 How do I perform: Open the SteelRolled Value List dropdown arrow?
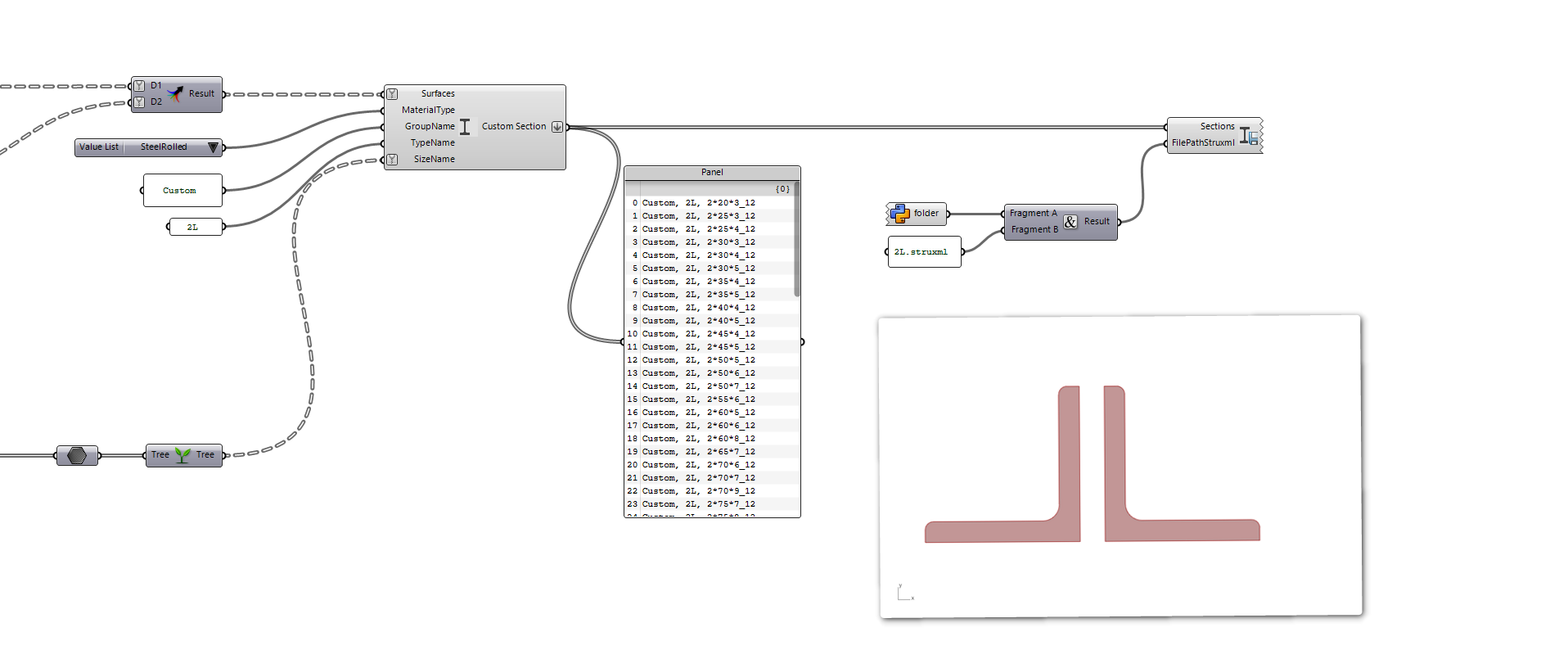tap(213, 147)
